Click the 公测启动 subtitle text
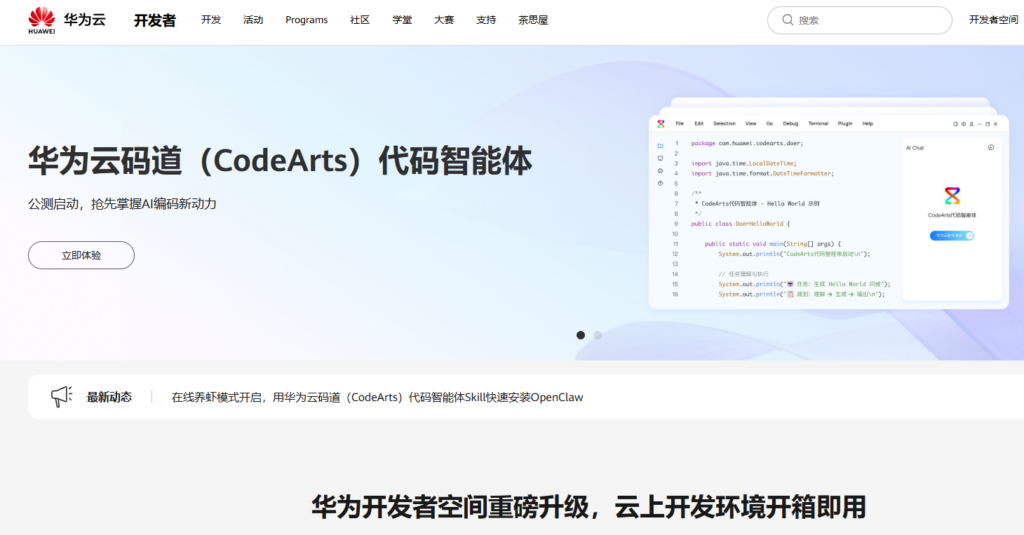Viewport: 1024px width, 535px height. [x=122, y=204]
